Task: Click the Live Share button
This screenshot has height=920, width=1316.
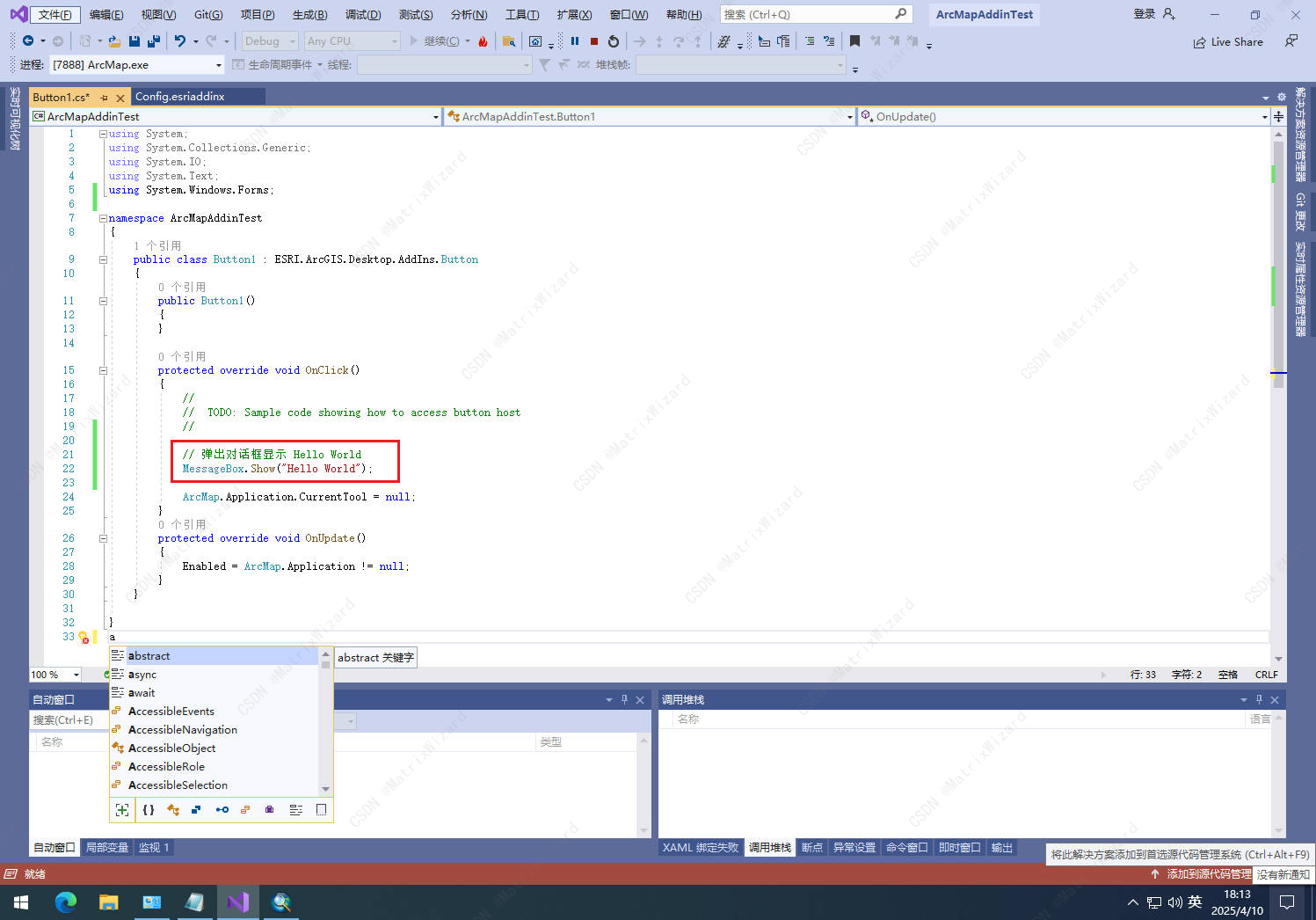Action: (1228, 41)
